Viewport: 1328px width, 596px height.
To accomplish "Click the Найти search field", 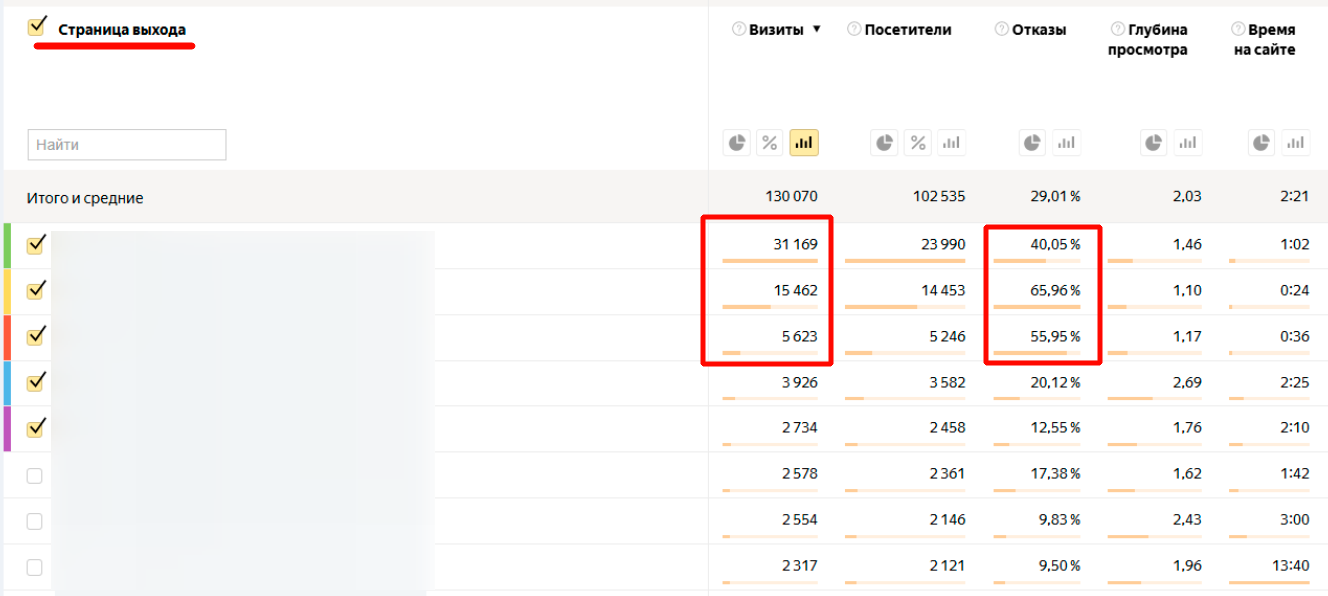I will click(127, 145).
